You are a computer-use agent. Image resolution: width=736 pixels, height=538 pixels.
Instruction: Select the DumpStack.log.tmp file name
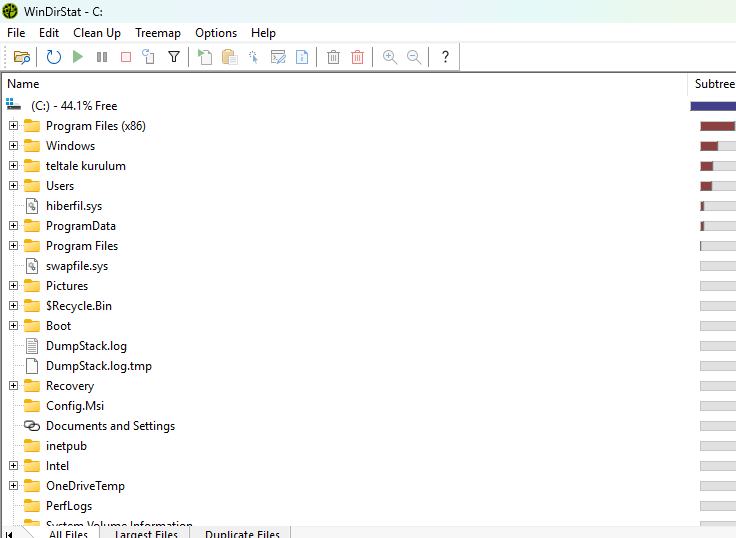pyautogui.click(x=99, y=366)
